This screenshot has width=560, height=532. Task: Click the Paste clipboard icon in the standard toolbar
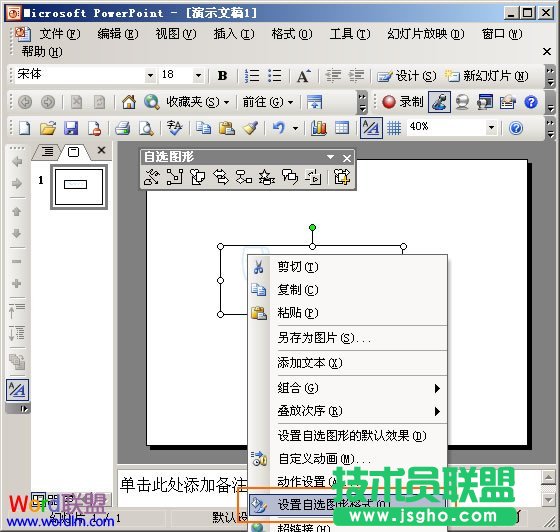(227, 128)
